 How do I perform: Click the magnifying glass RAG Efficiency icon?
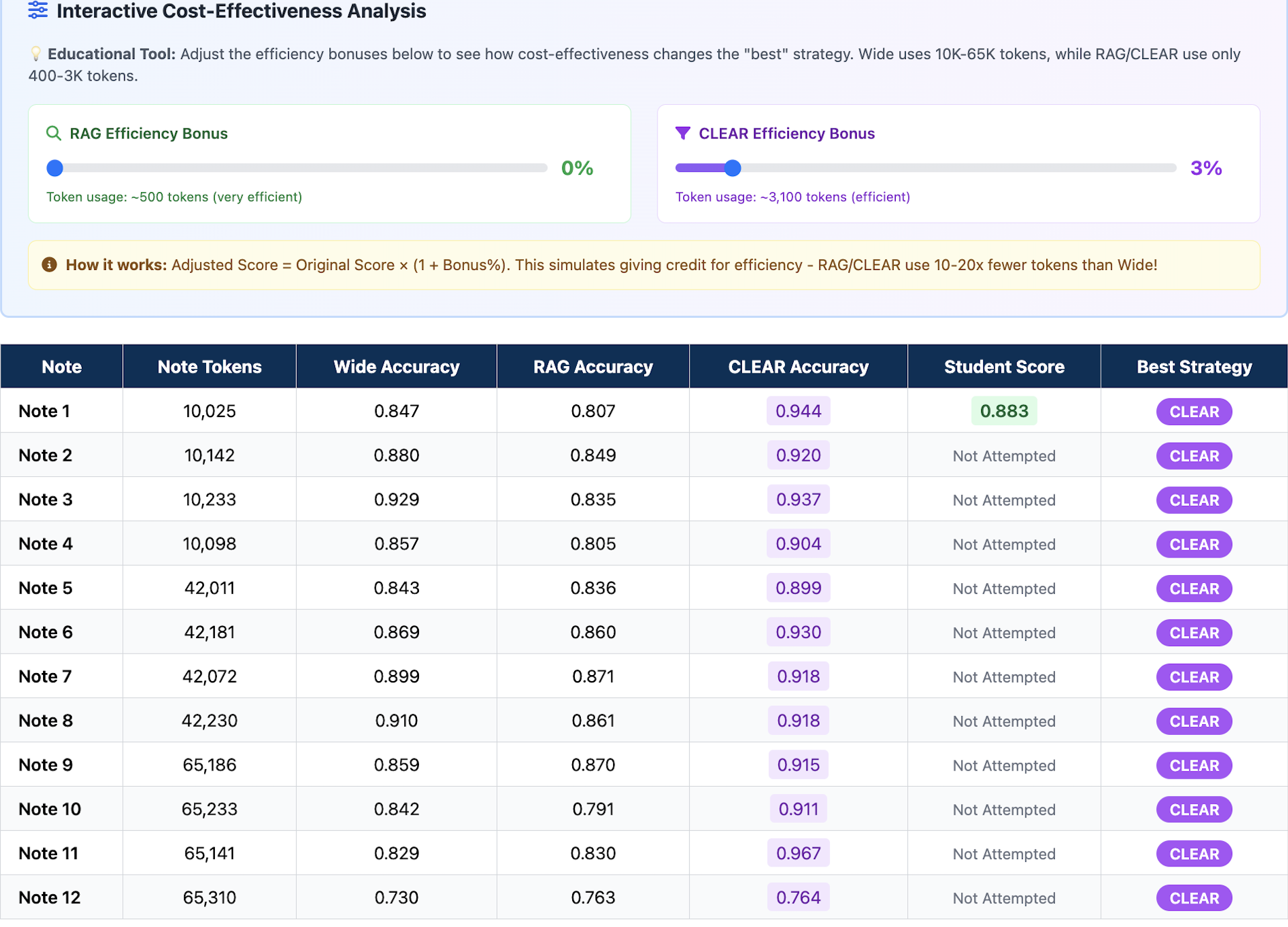(x=54, y=134)
